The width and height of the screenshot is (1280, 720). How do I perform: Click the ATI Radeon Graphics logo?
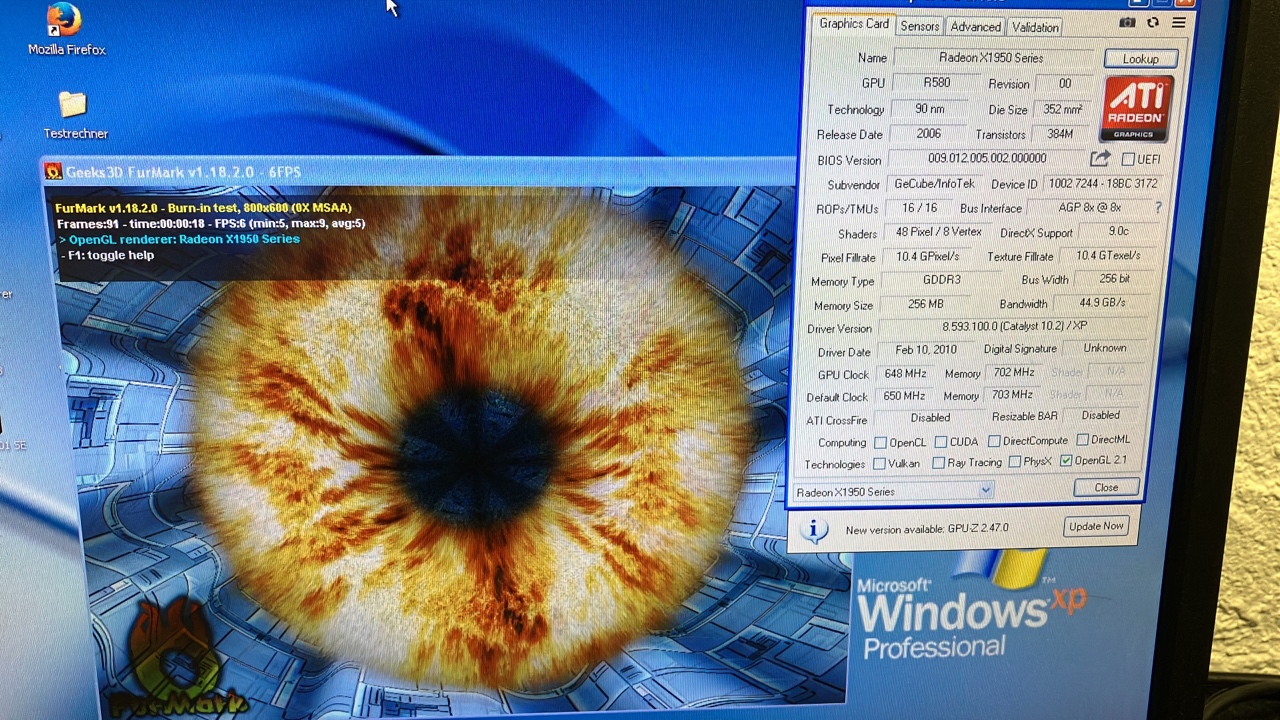(1138, 109)
